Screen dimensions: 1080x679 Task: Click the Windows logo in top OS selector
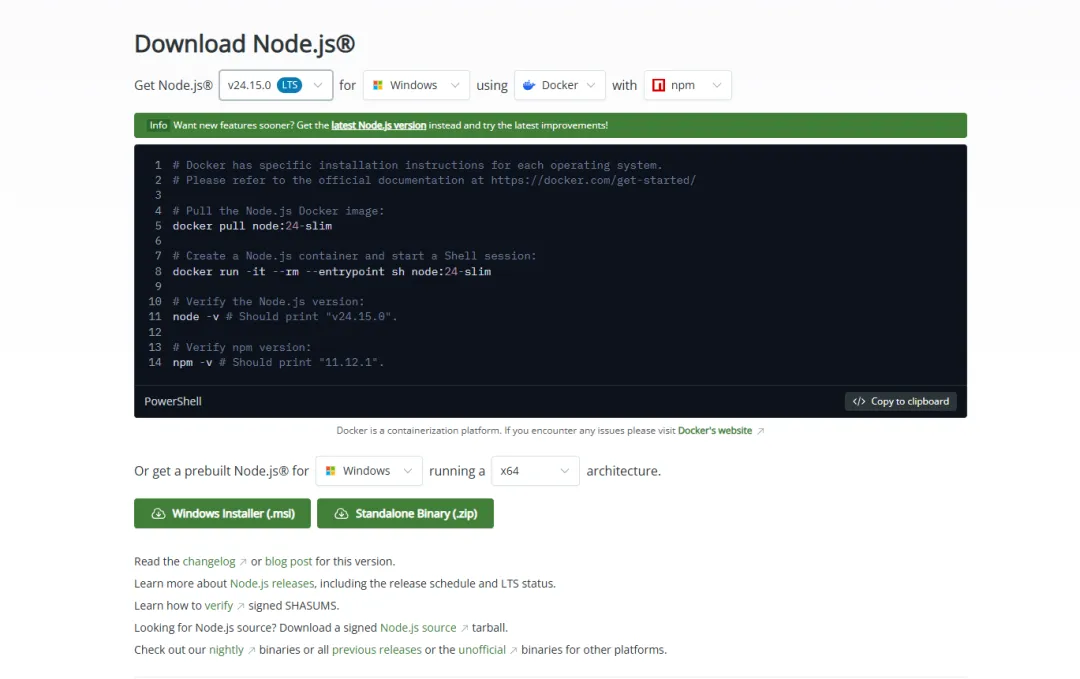click(x=377, y=85)
